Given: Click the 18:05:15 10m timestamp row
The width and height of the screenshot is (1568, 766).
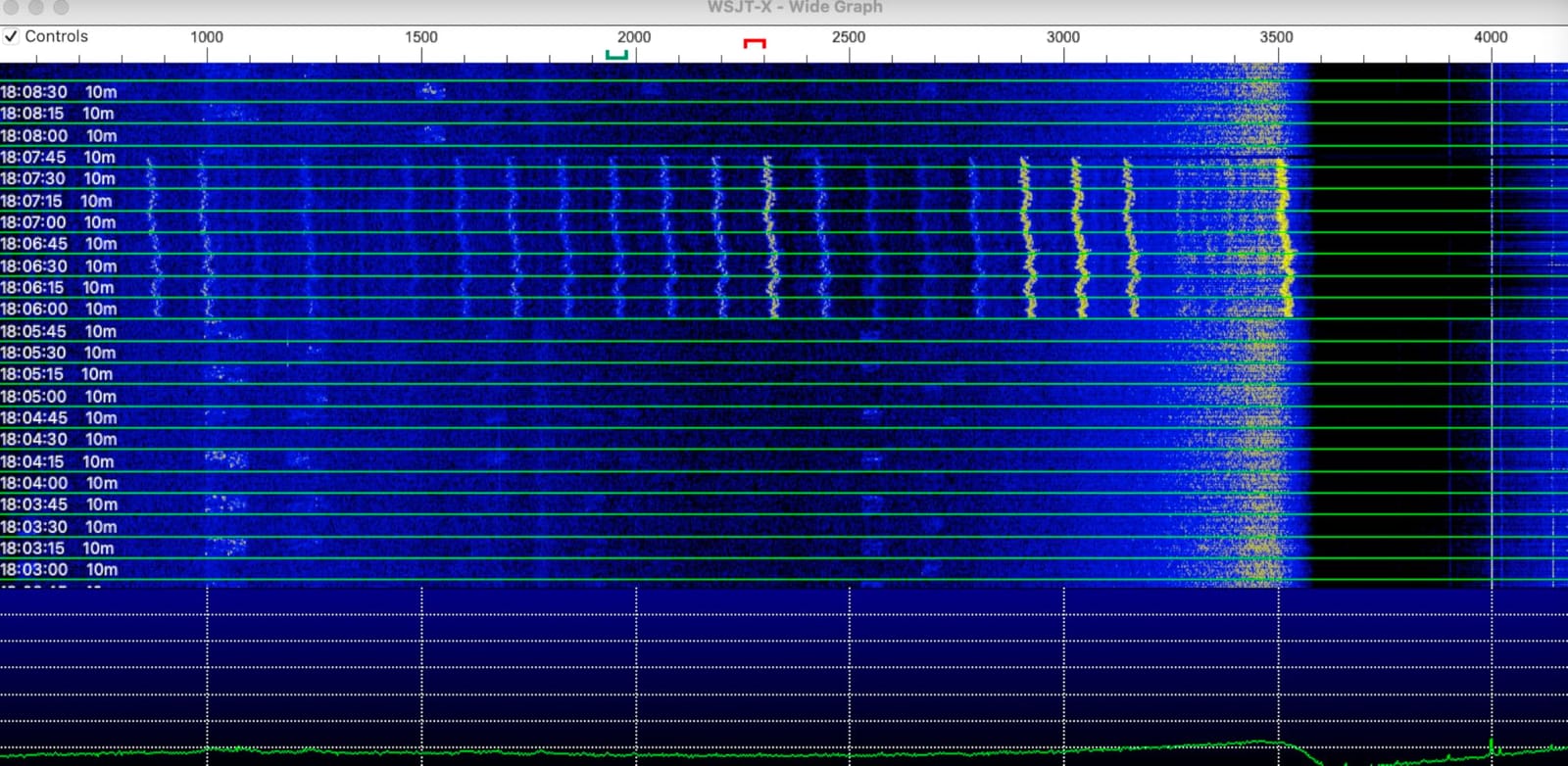Looking at the screenshot, I should pos(57,374).
